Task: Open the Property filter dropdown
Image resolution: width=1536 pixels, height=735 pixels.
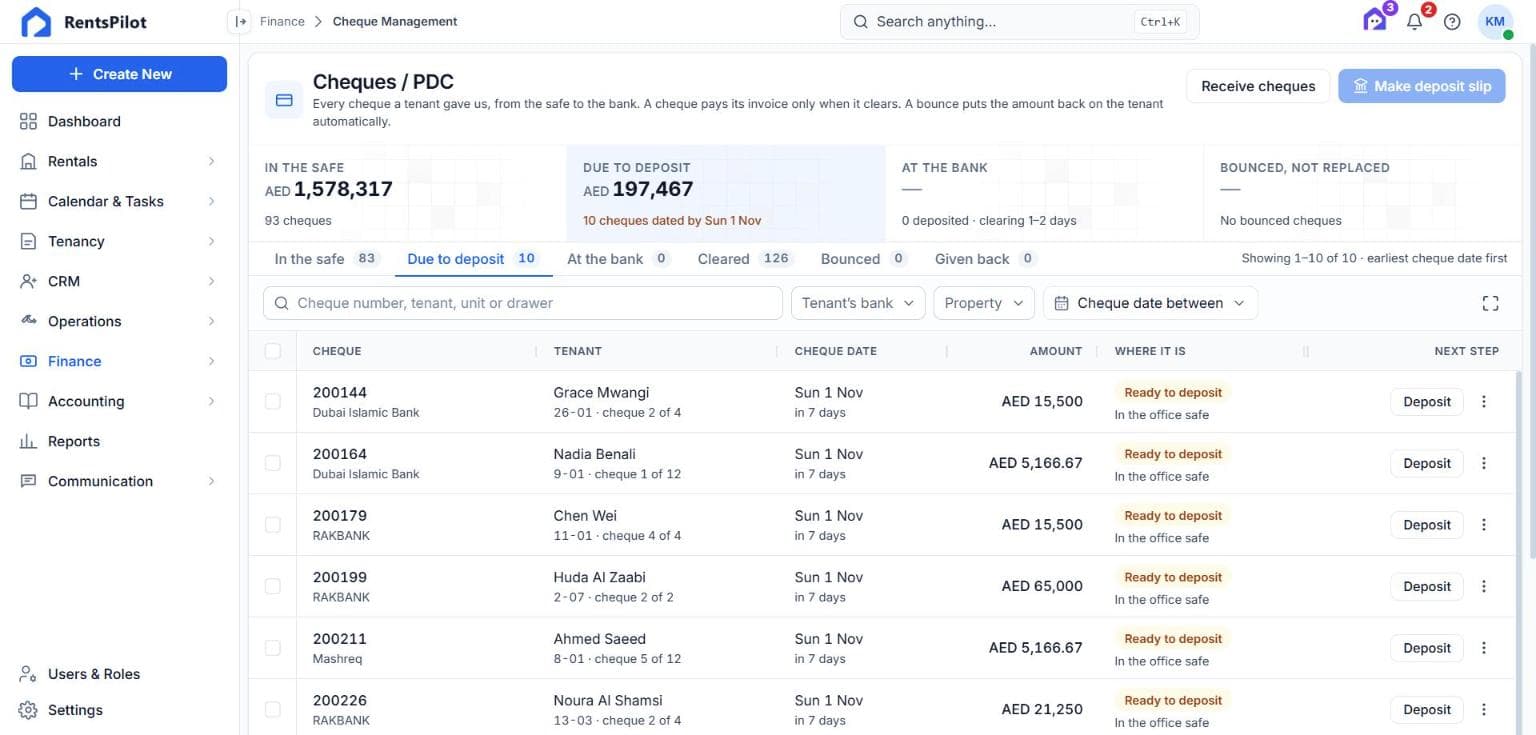Action: [984, 303]
